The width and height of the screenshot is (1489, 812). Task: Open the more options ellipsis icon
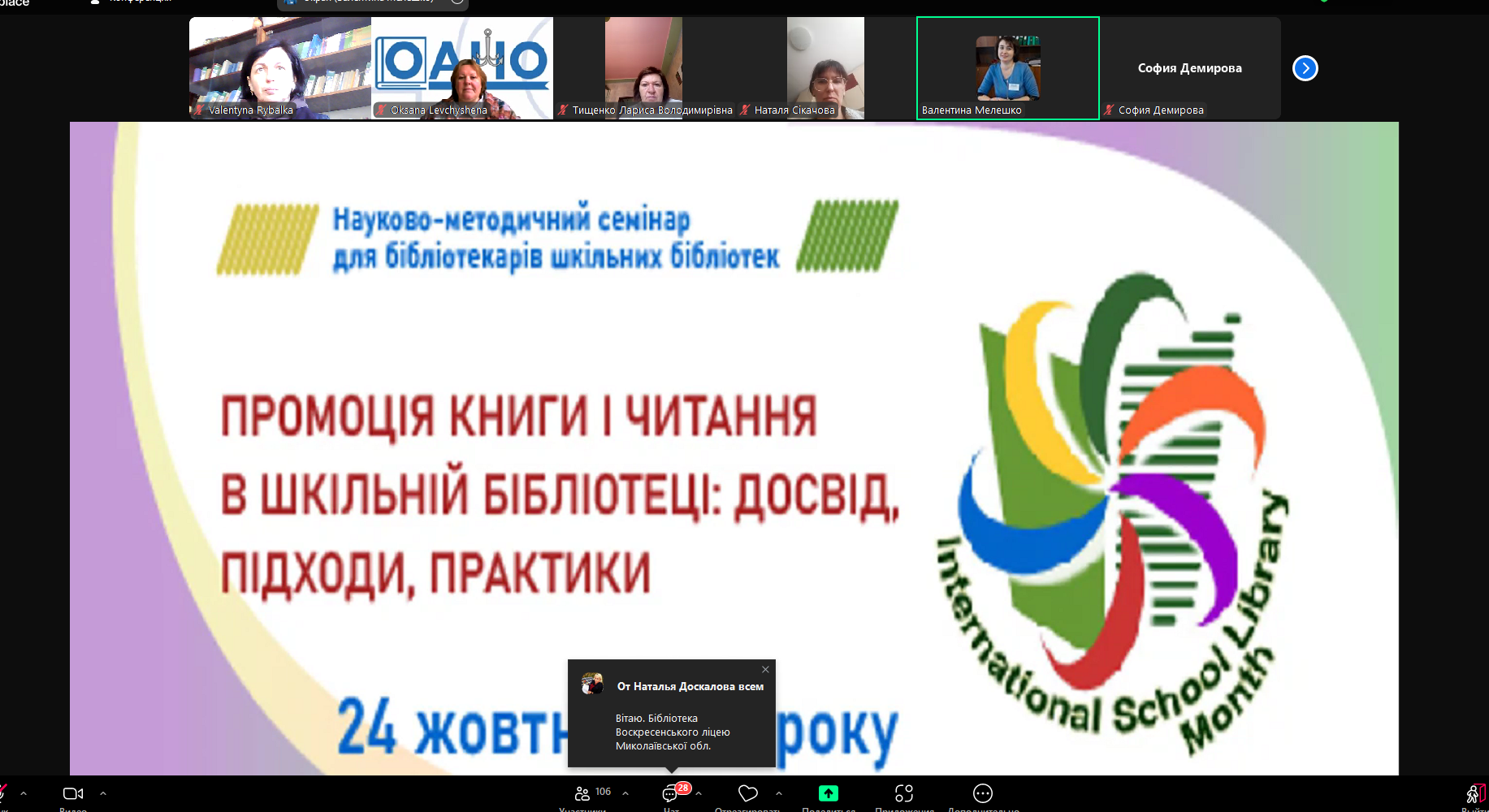coord(983,793)
